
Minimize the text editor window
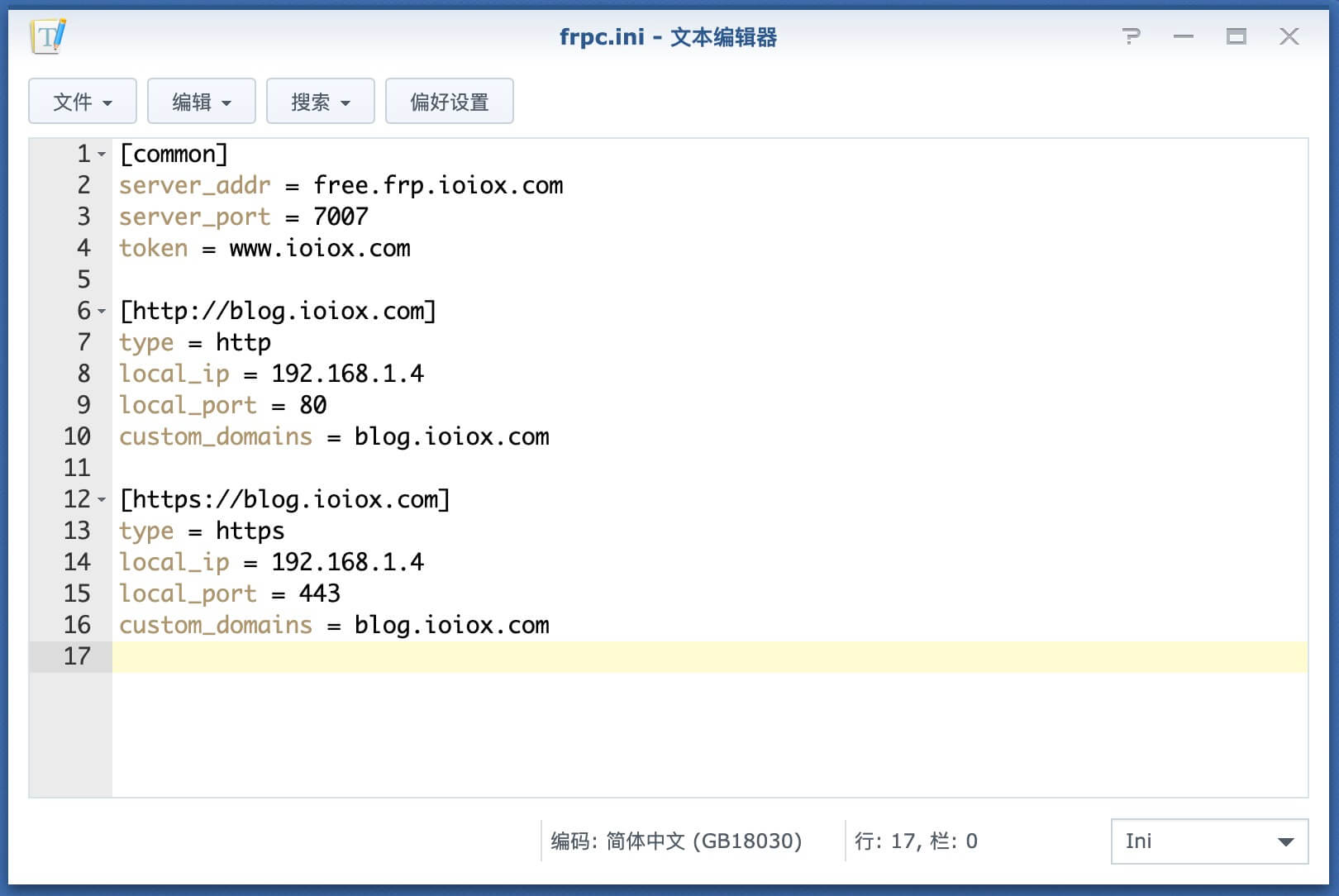pyautogui.click(x=1184, y=36)
